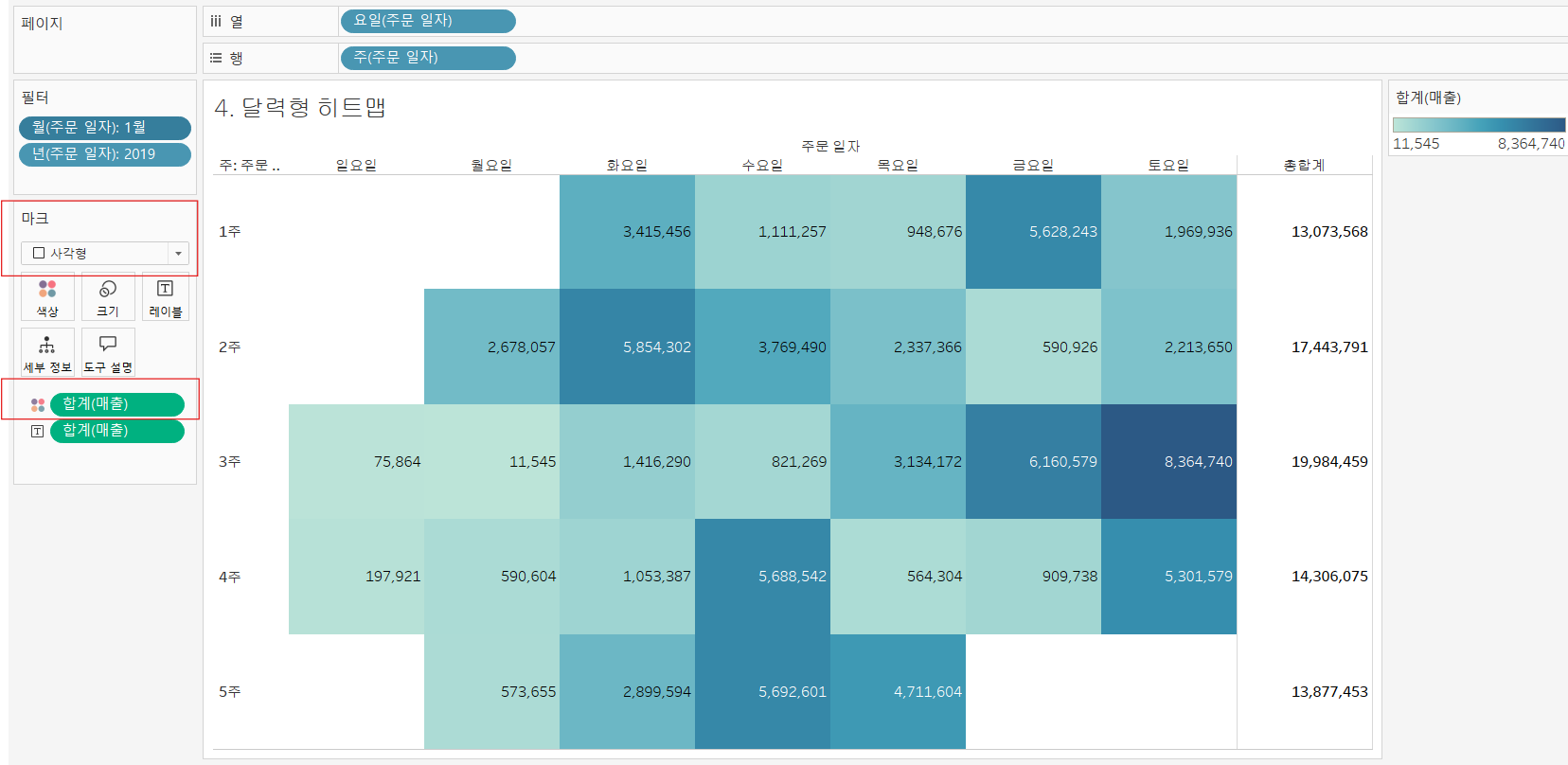This screenshot has width=1568, height=765.
Task: Click the columns shelf icon next to 열
Action: [216, 21]
